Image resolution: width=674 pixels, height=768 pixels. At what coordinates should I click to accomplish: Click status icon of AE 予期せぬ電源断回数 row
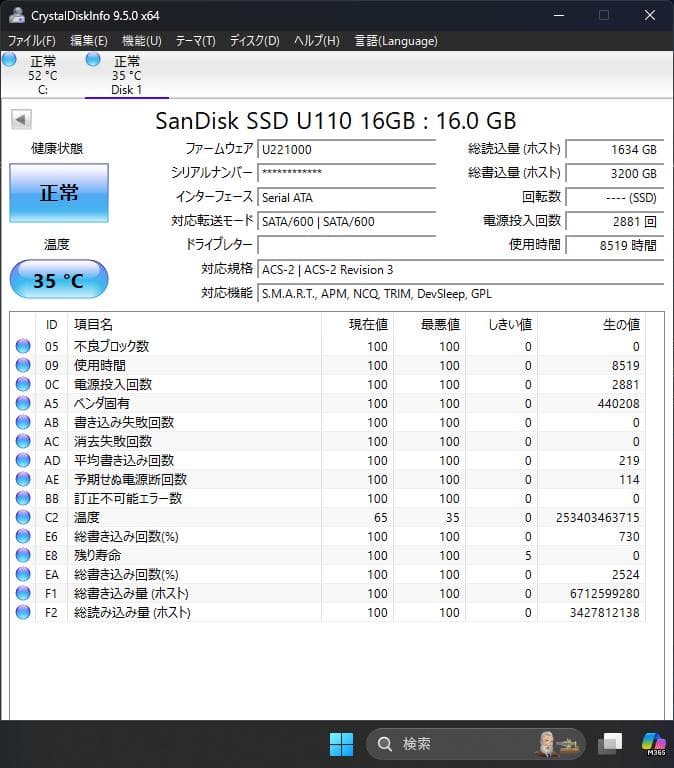tap(23, 480)
